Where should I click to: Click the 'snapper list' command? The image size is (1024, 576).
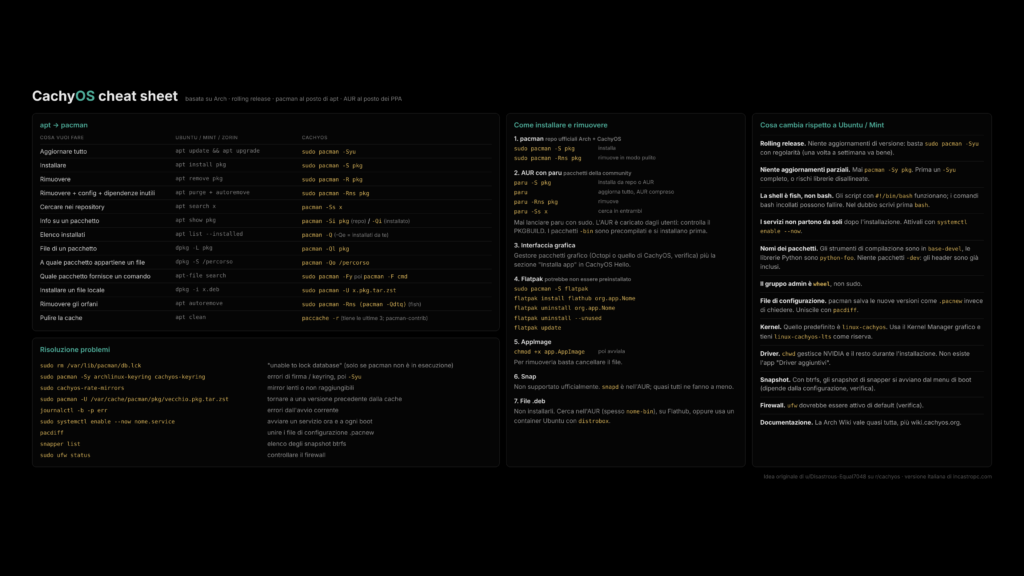60,444
